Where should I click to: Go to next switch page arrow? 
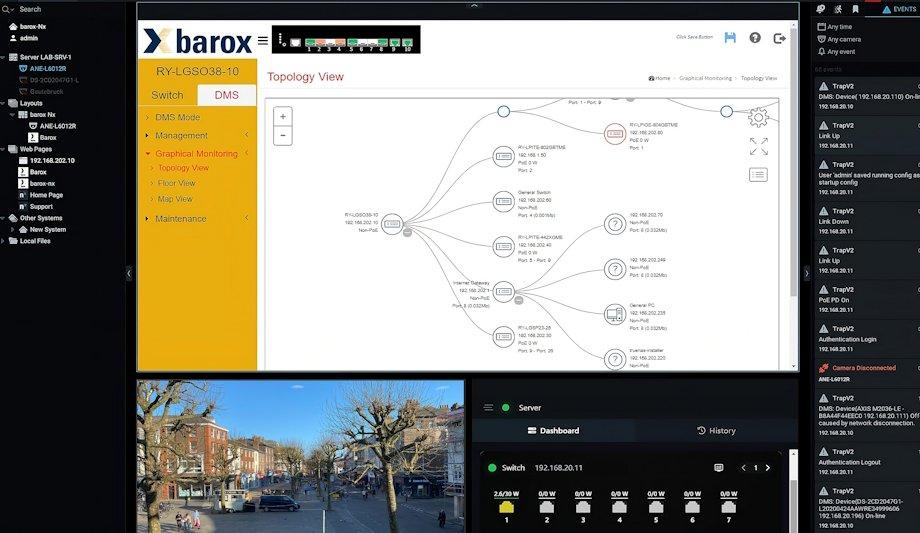(767, 468)
